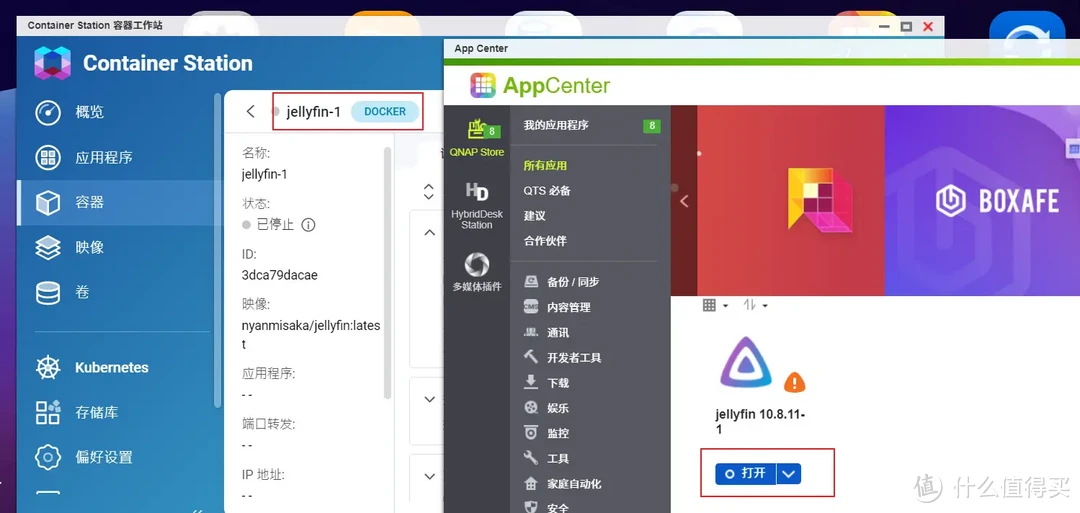Click the 工具 wrench icon
1080x513 pixels.
click(530, 458)
